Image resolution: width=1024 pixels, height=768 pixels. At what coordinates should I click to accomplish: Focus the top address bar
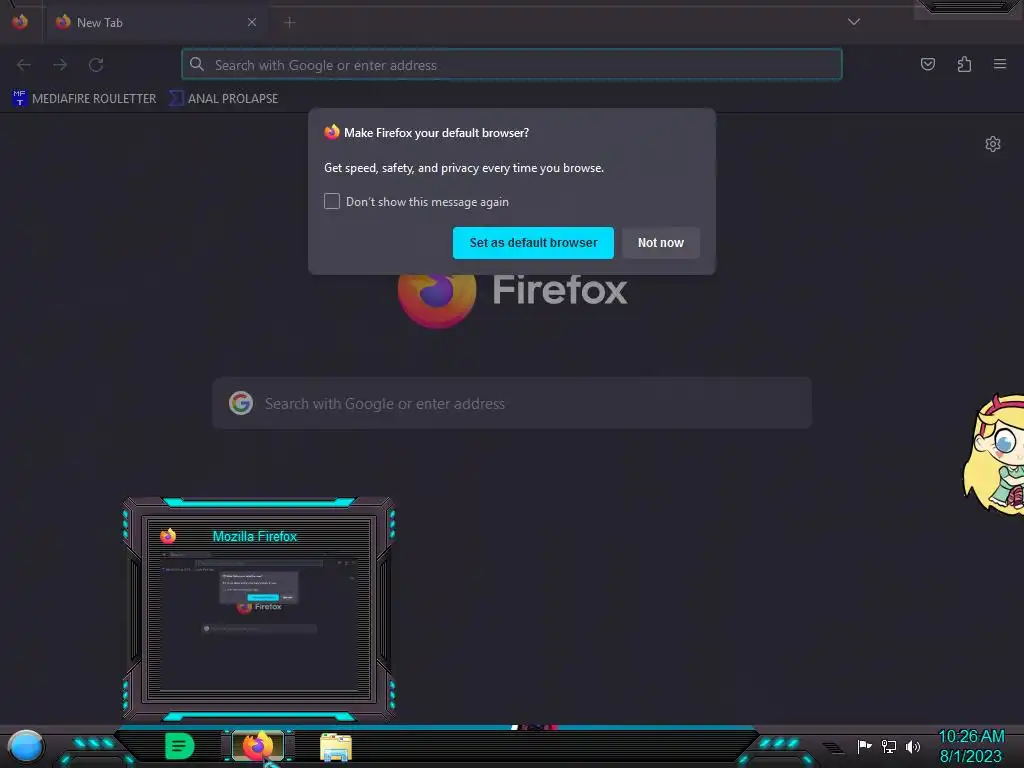(511, 65)
